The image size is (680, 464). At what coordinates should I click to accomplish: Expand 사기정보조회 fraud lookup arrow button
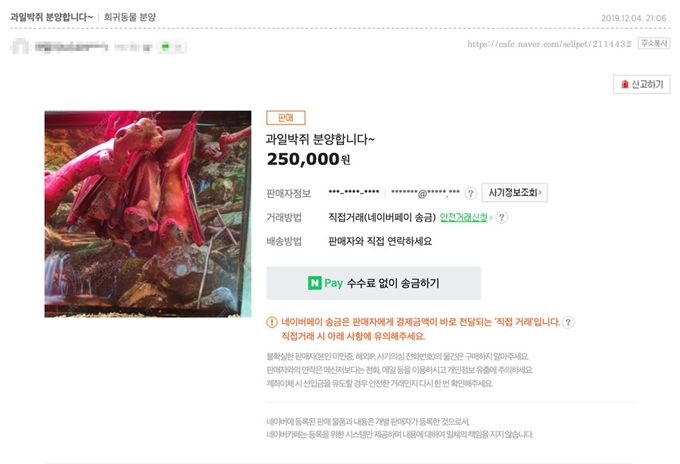click(514, 193)
